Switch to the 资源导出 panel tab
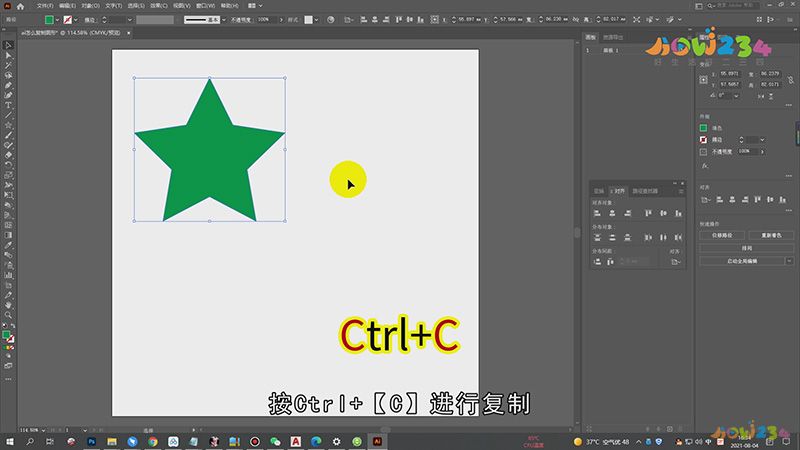The image size is (800, 450). 612,37
